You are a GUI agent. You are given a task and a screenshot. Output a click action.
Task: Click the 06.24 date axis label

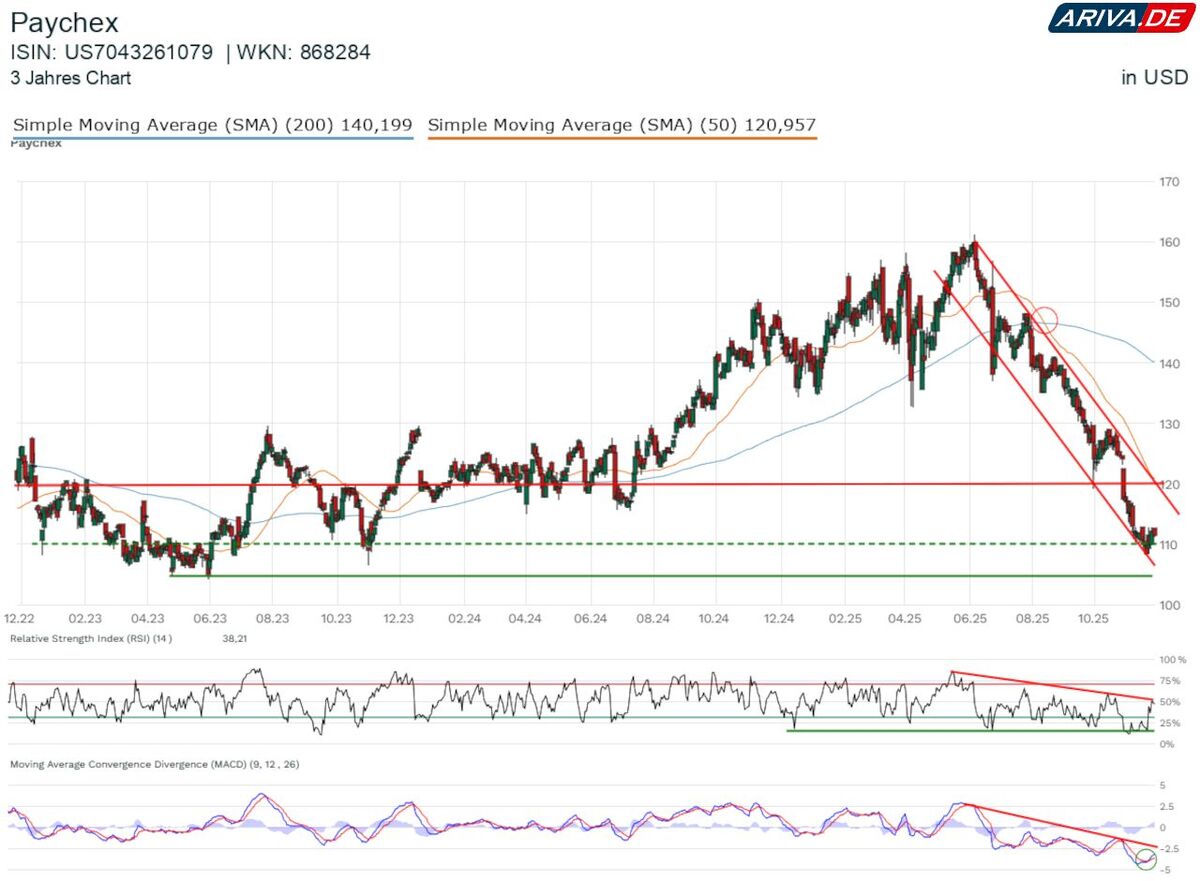click(589, 620)
